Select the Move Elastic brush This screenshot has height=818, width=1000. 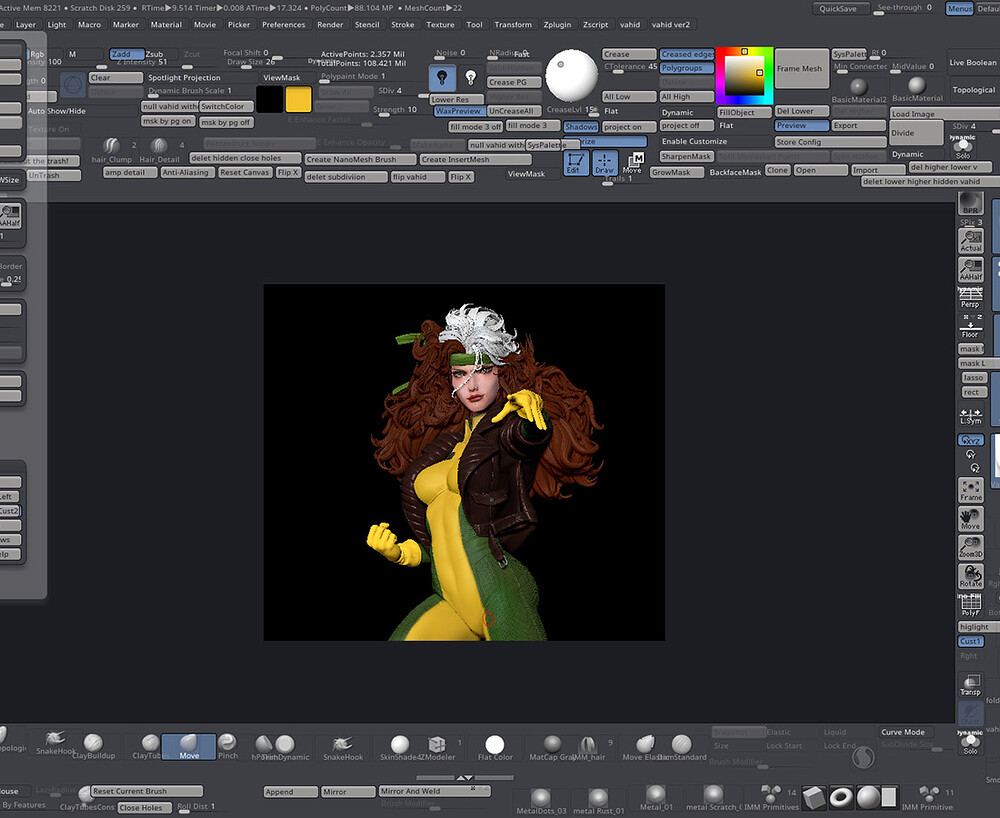pos(645,747)
